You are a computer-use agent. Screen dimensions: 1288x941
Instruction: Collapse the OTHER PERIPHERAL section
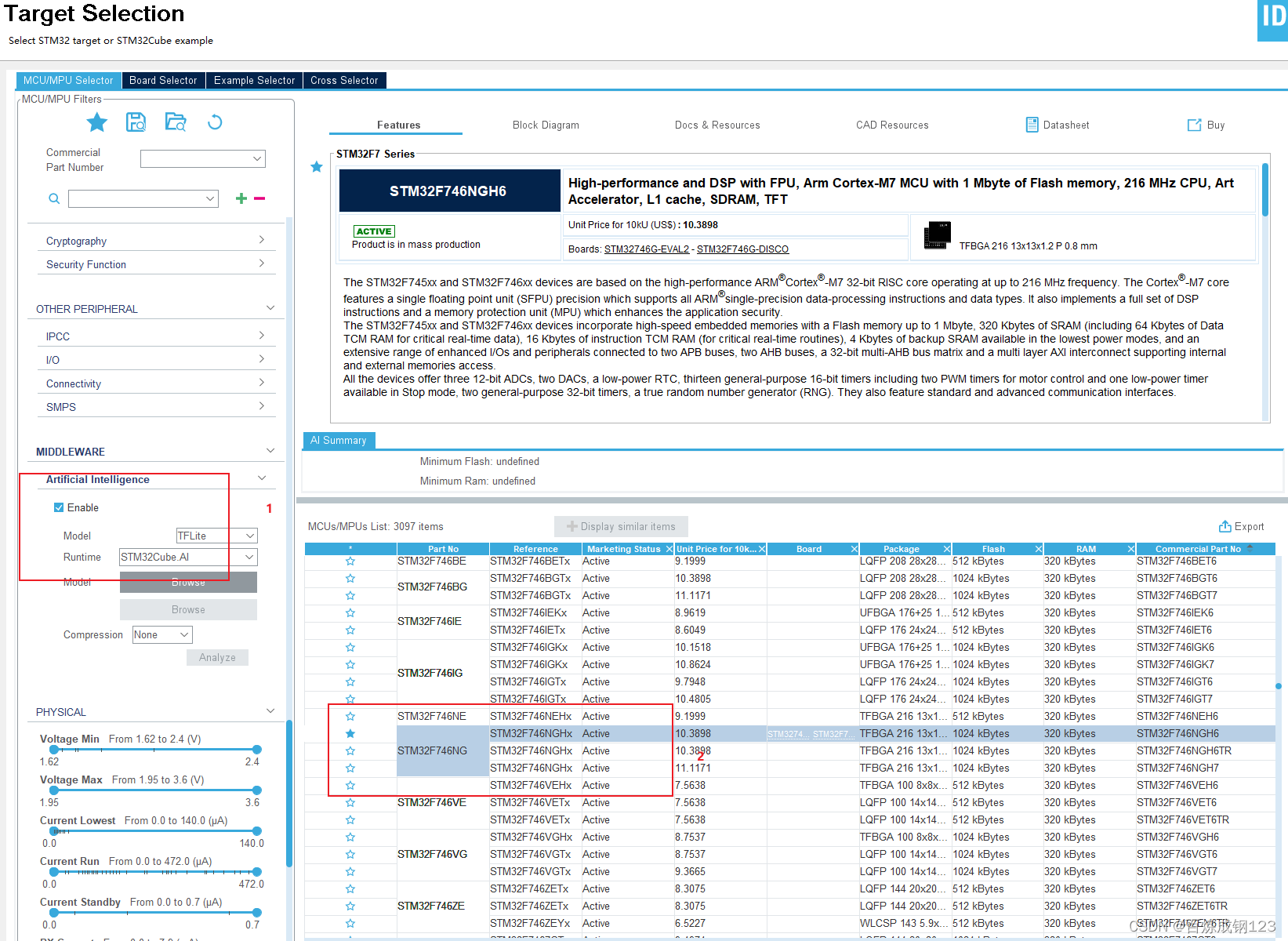pyautogui.click(x=270, y=308)
